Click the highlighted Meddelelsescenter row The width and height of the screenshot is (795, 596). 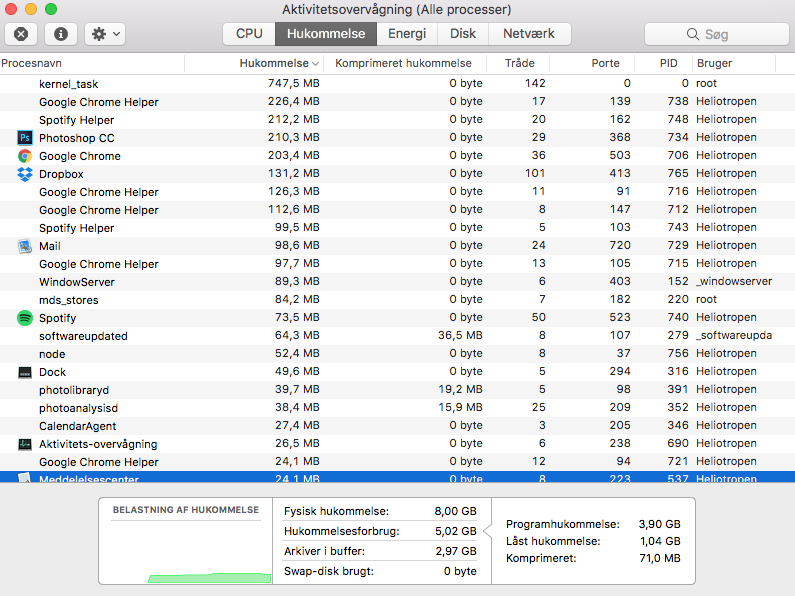[x=398, y=477]
